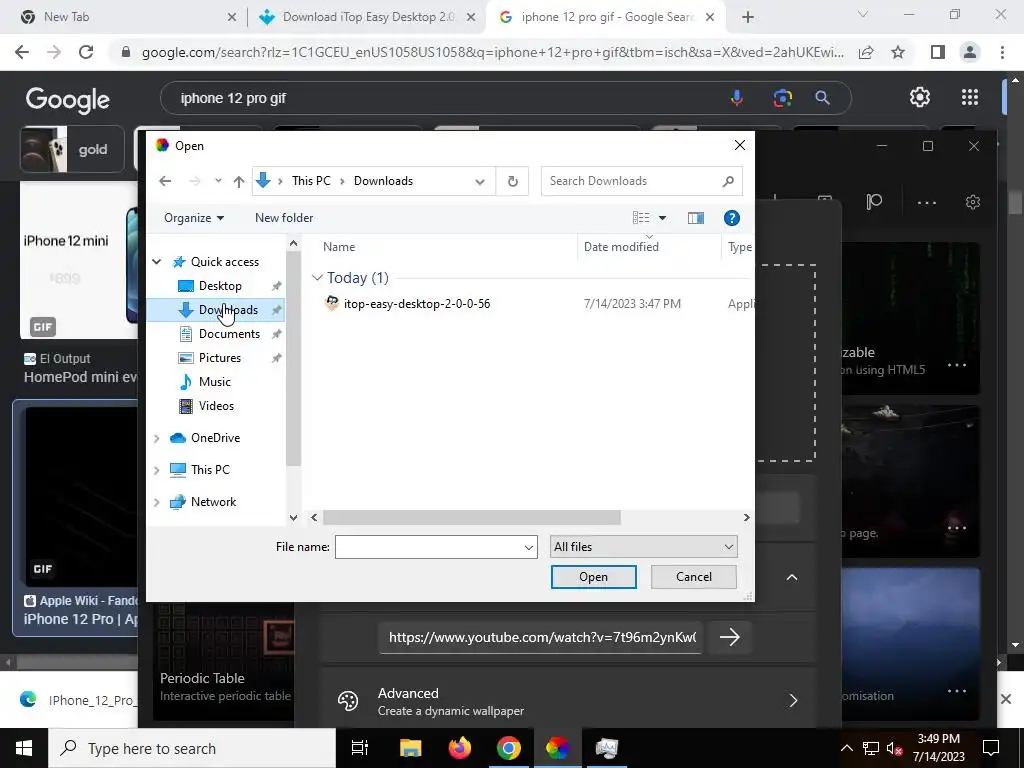Image resolution: width=1024 pixels, height=768 pixels.
Task: Switch to the Download iTop Easy Desktop tab
Action: [367, 17]
